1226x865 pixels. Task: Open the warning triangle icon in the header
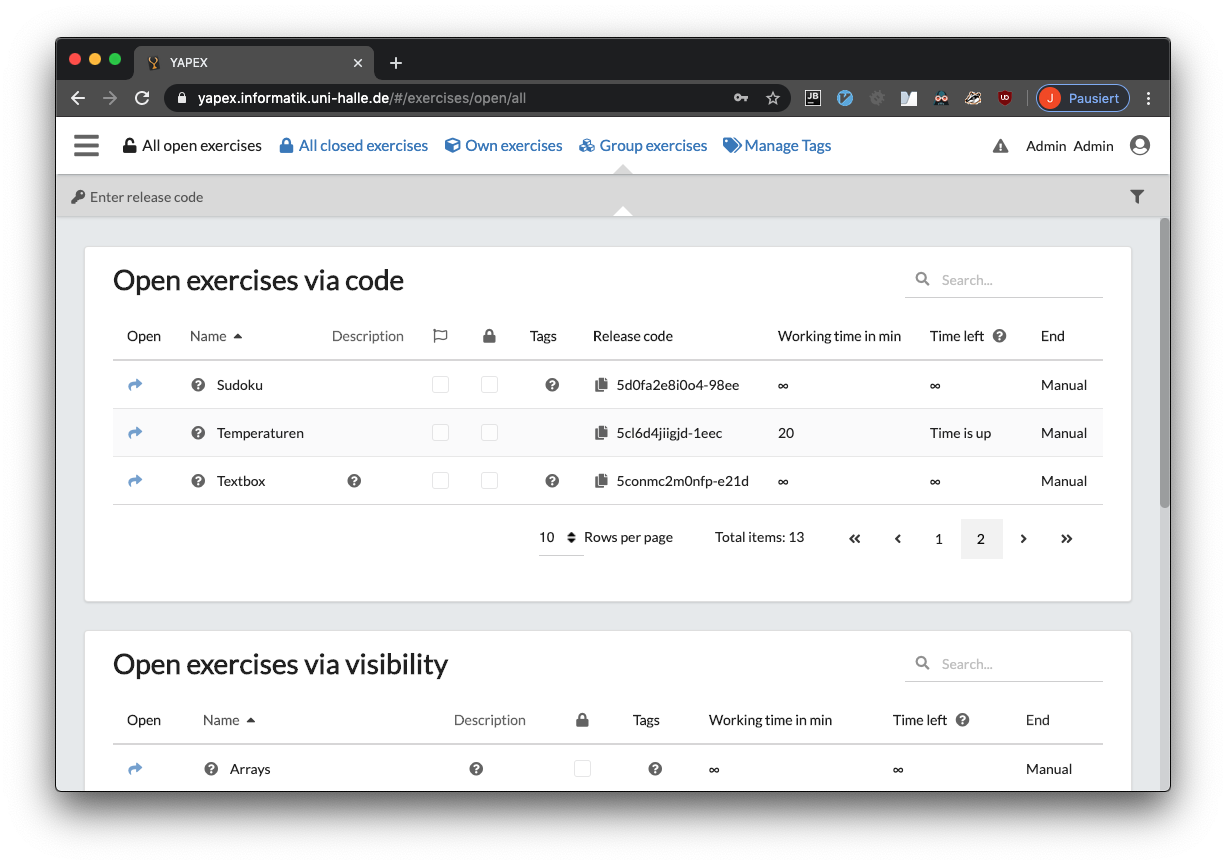1001,145
